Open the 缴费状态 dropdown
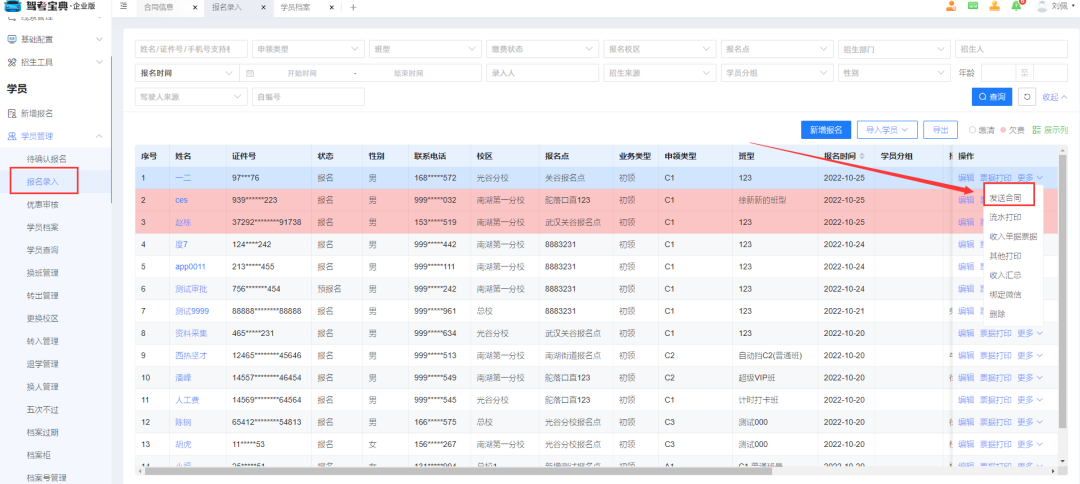Viewport: 1080px width, 484px height. coord(542,50)
